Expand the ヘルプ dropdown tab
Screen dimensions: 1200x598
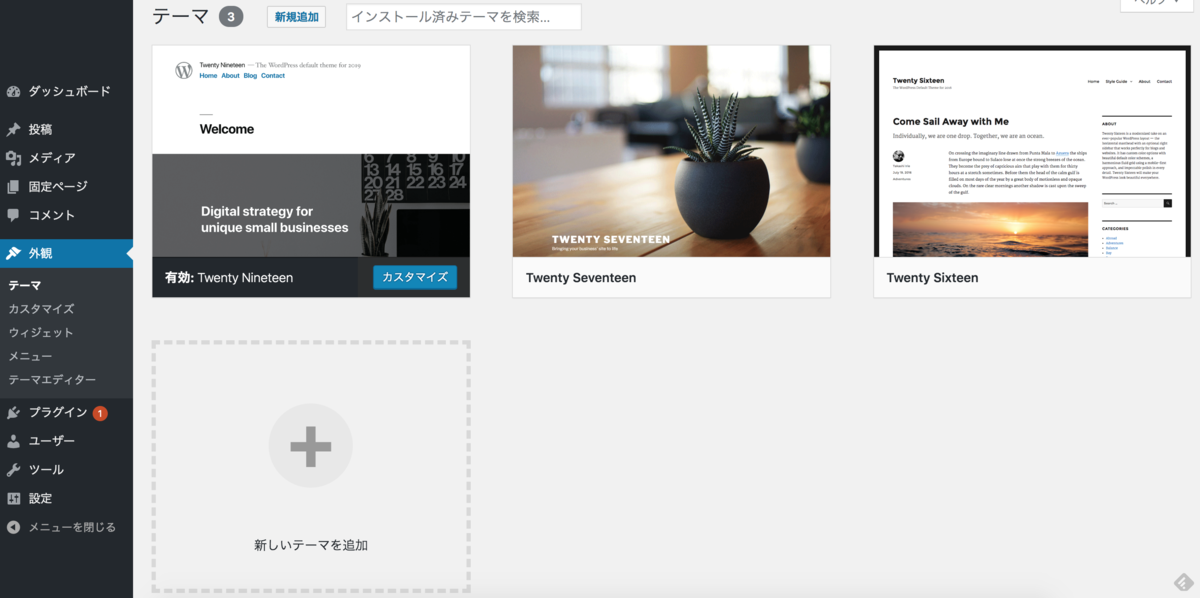pyautogui.click(x=1156, y=4)
